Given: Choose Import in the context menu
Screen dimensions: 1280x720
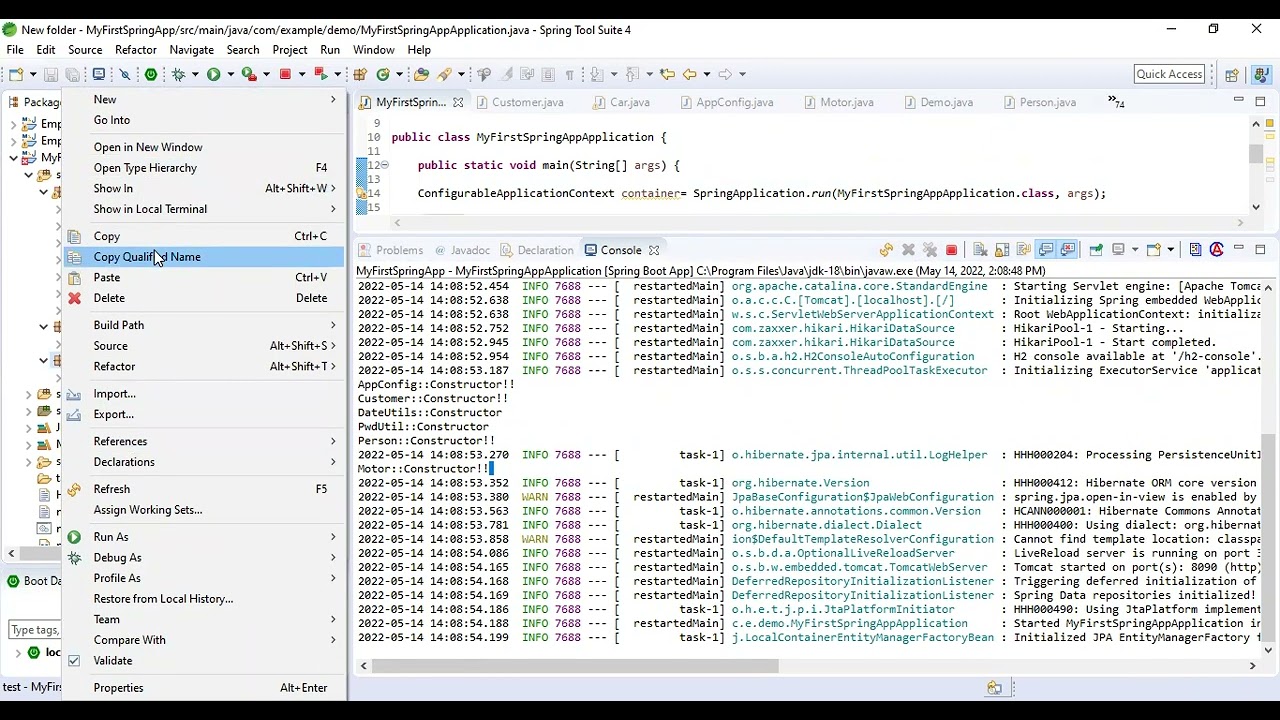Looking at the screenshot, I should 204,394.
